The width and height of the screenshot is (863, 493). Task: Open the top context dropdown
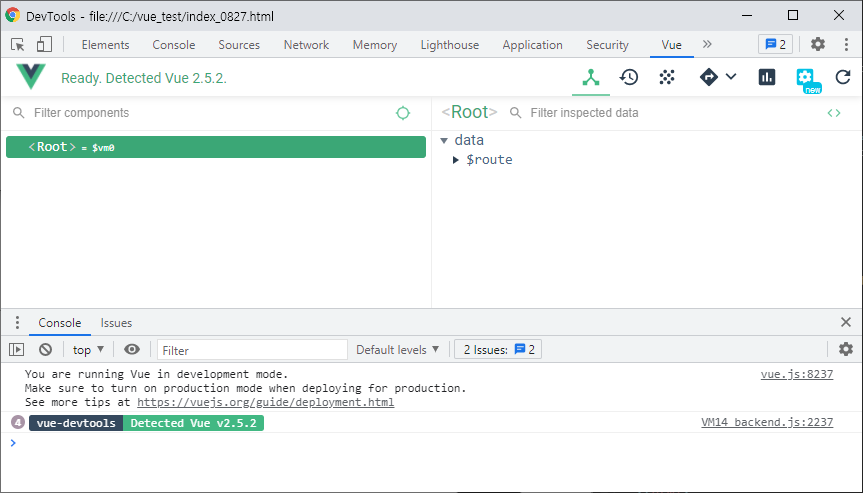pos(88,349)
